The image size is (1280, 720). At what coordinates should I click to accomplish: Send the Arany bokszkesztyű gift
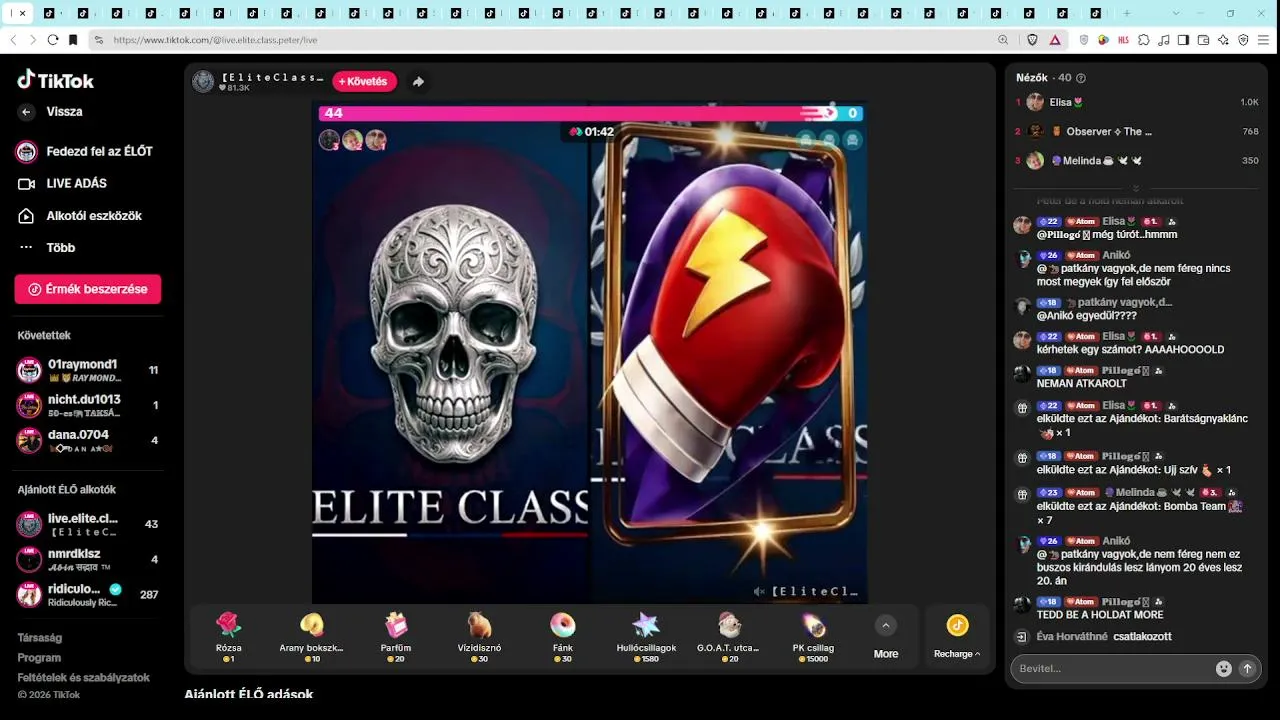(x=312, y=636)
